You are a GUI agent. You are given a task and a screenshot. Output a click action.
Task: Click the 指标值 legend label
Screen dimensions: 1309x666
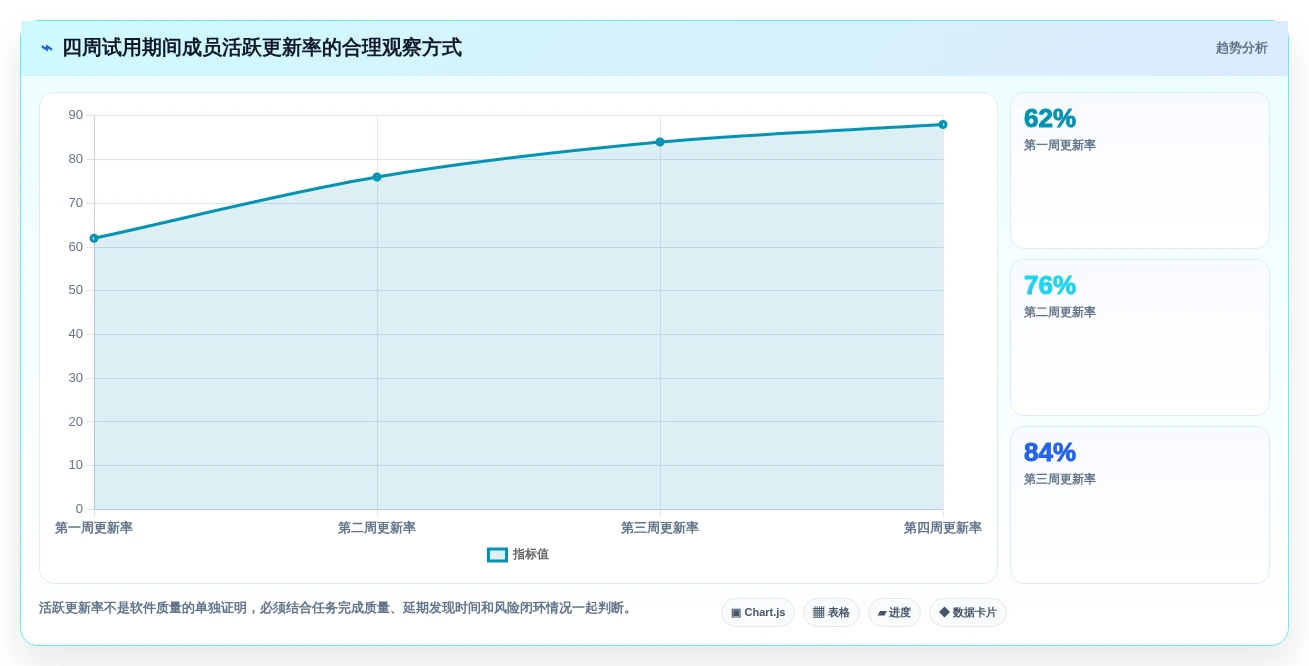tap(530, 555)
